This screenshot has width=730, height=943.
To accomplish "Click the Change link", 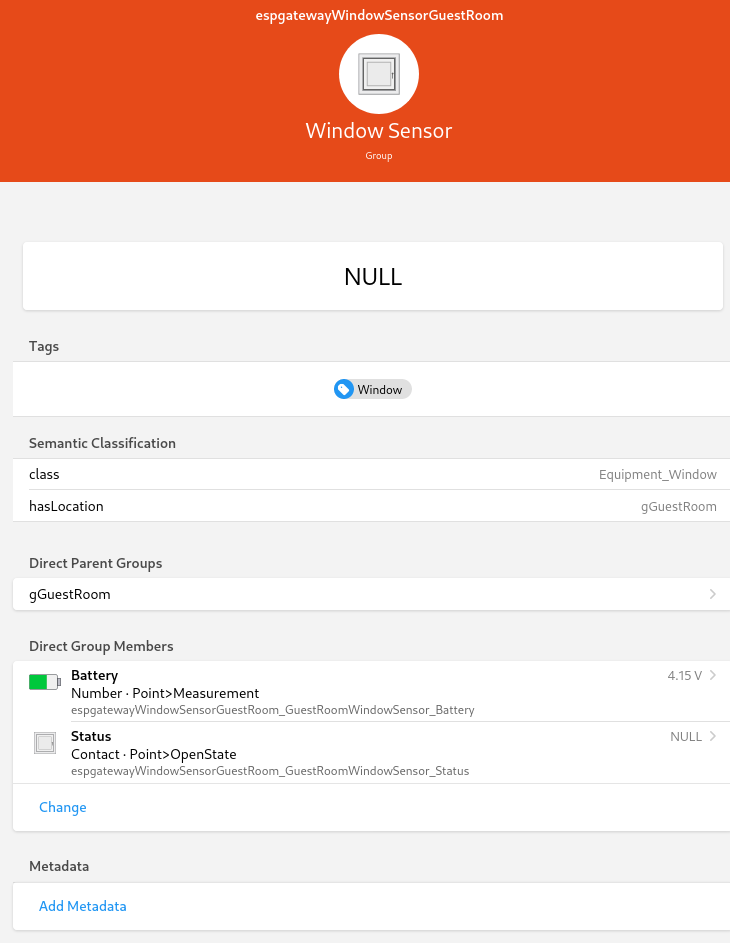I will (63, 807).
